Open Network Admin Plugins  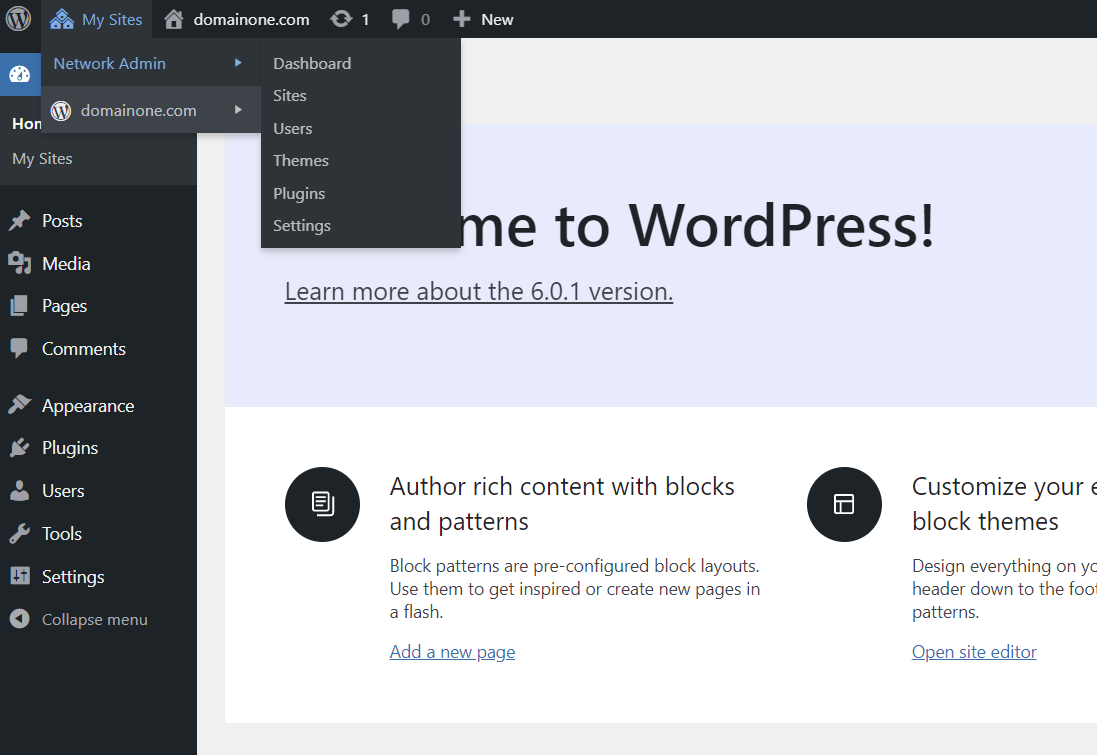[x=299, y=193]
